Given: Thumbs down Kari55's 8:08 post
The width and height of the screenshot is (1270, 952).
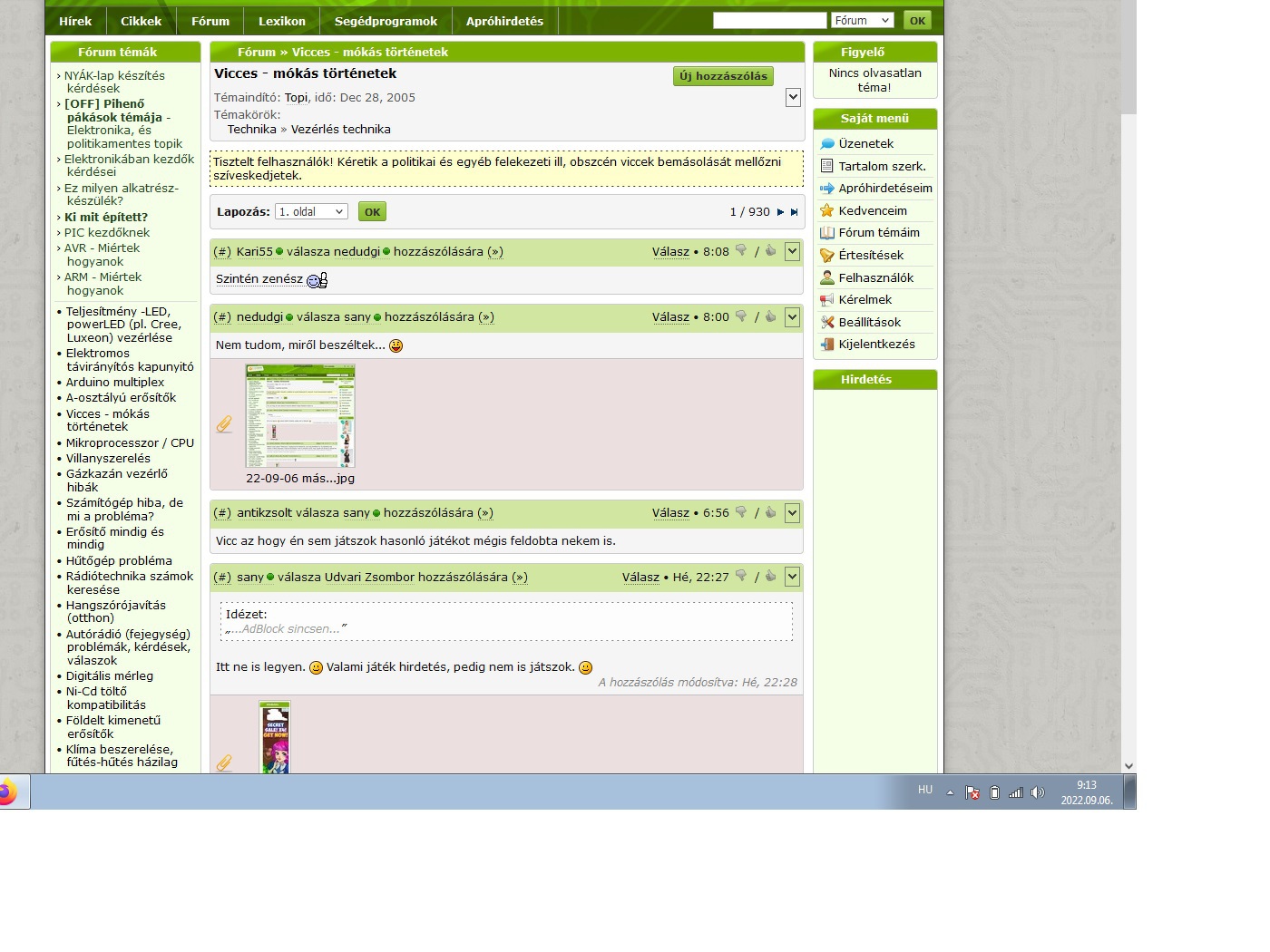Looking at the screenshot, I should coord(741,251).
